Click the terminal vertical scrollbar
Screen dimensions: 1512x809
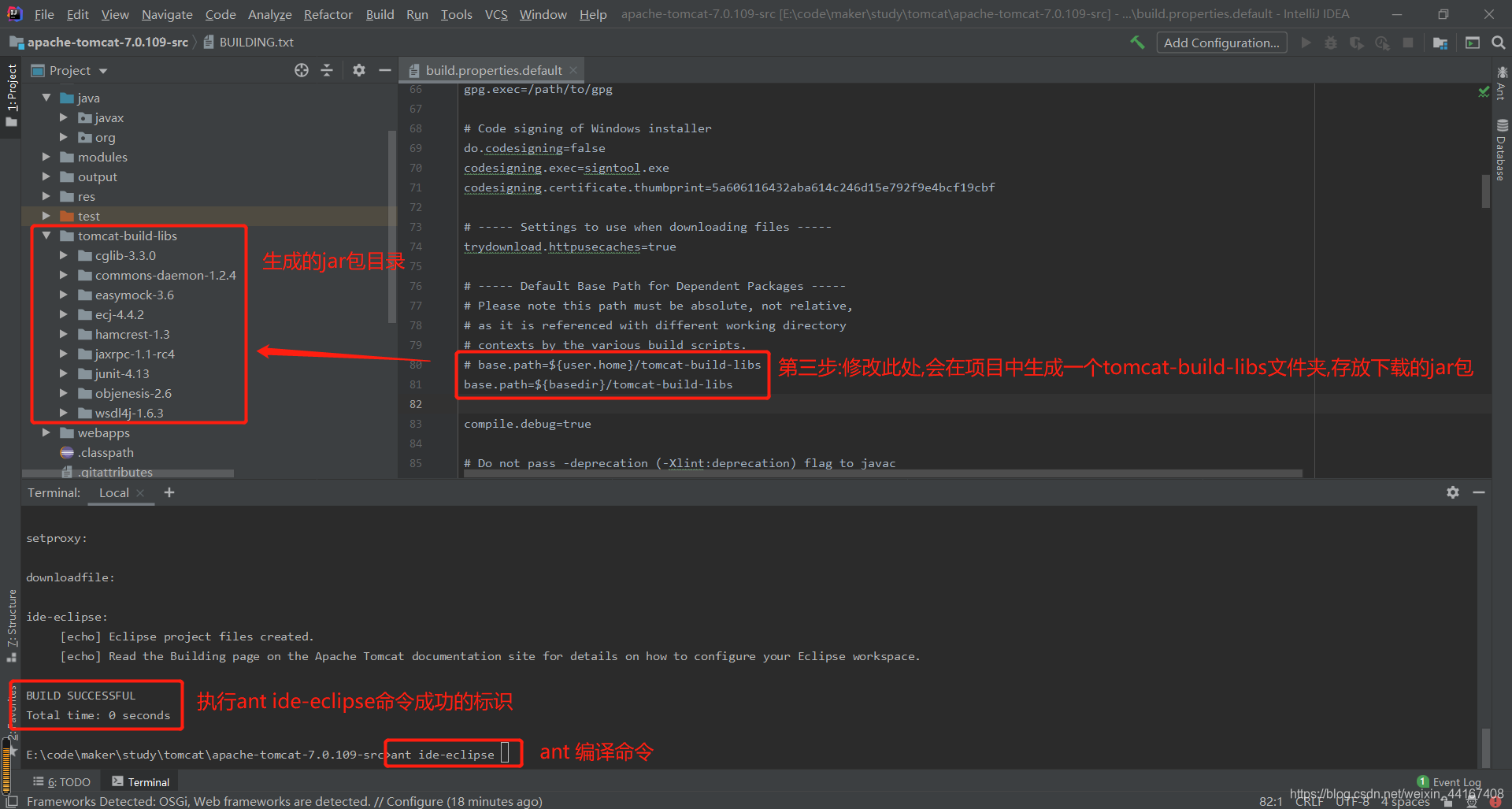pos(1486,747)
